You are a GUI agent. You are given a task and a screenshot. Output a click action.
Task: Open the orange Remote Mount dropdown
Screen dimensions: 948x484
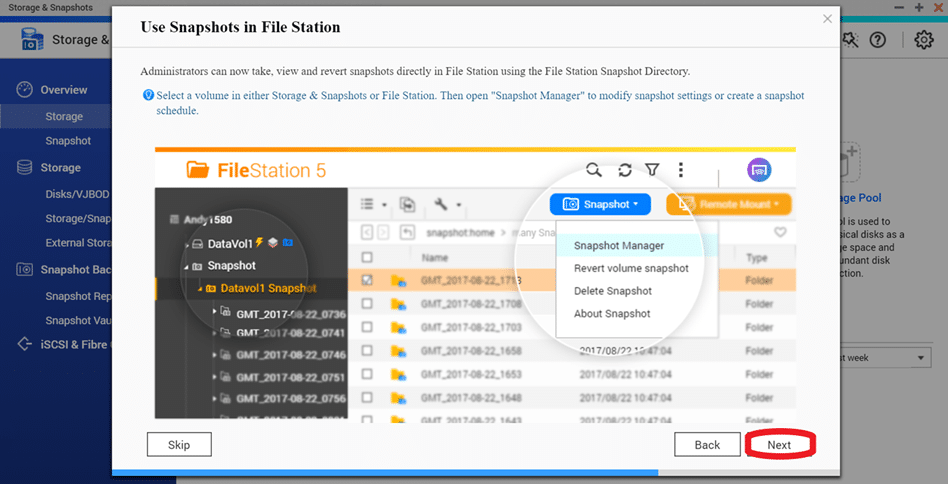[729, 204]
